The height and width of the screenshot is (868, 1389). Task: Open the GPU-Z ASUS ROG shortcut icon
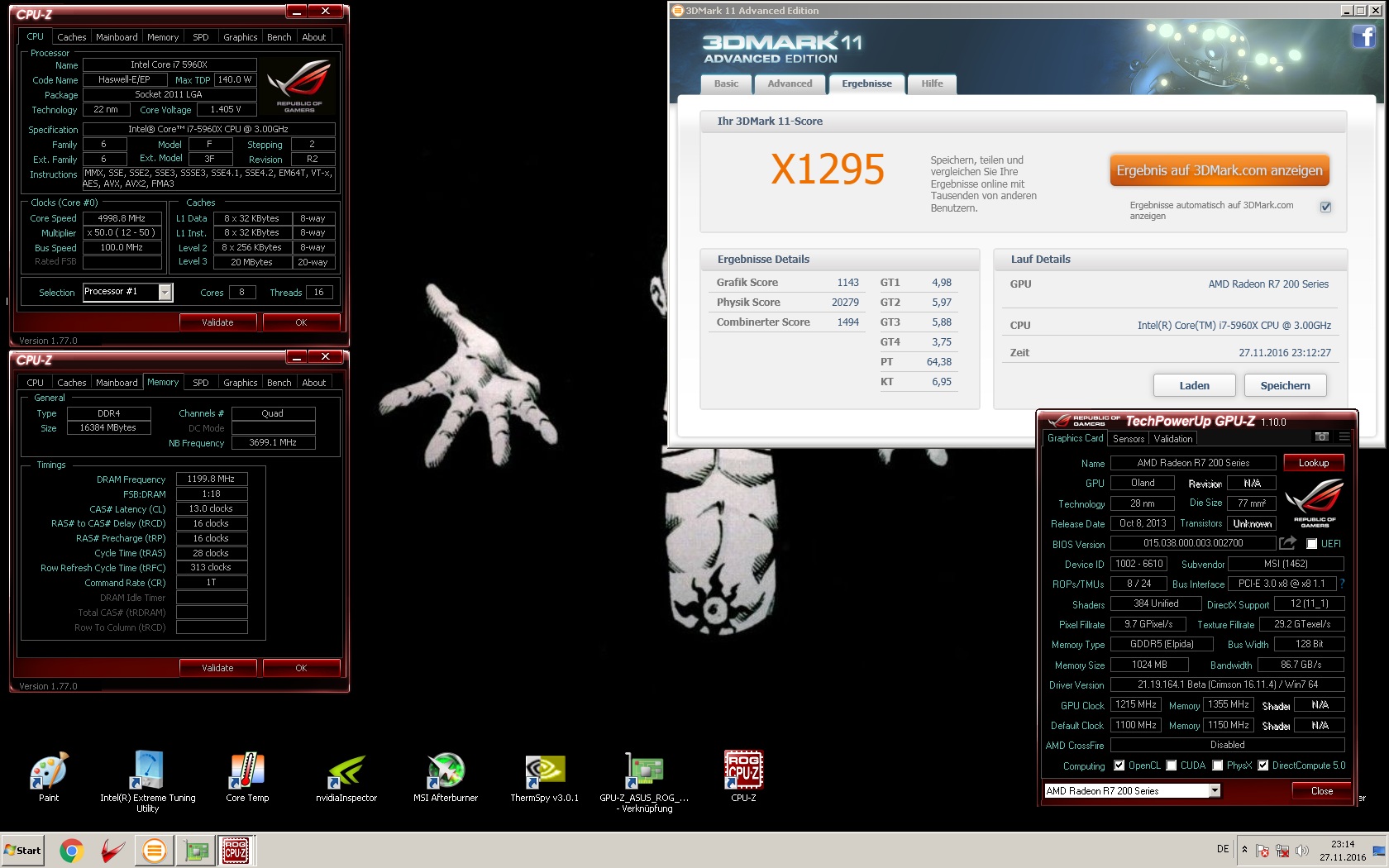tap(644, 770)
